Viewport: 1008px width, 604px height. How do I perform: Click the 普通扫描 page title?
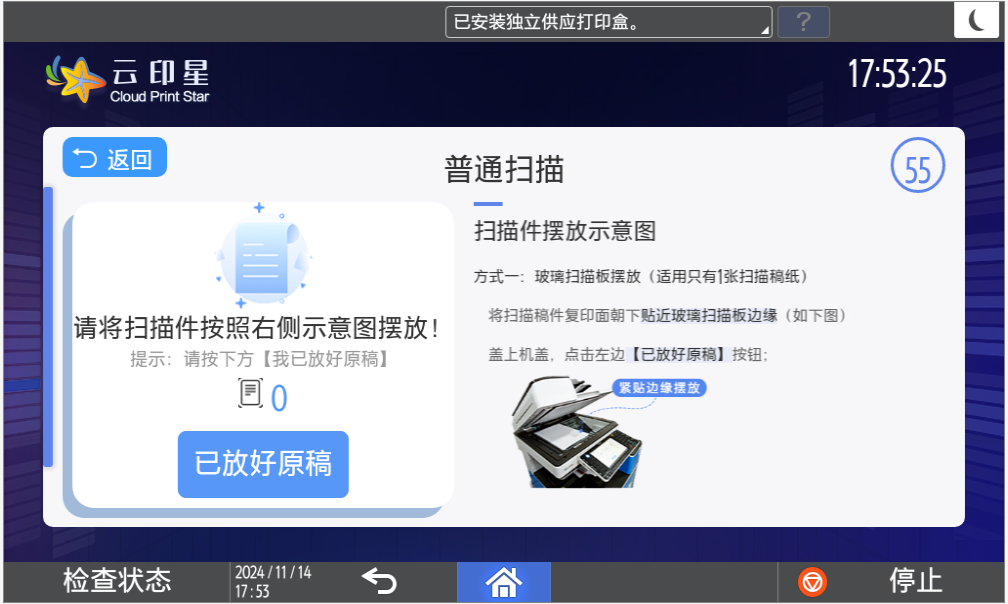coord(504,169)
